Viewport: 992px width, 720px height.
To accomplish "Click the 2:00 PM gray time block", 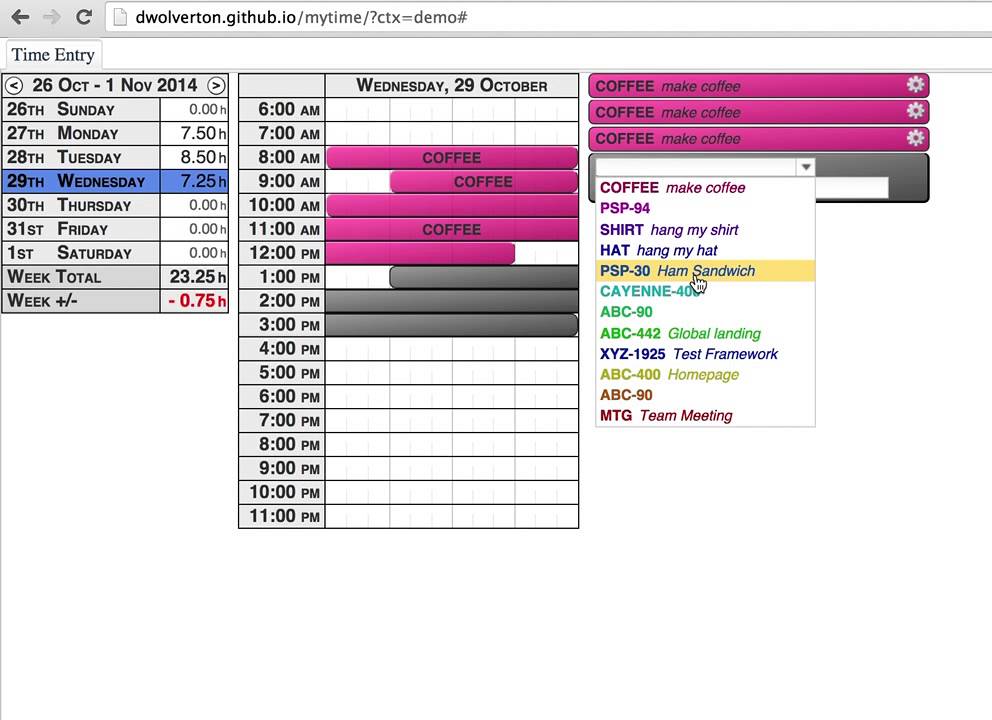I will pos(452,301).
